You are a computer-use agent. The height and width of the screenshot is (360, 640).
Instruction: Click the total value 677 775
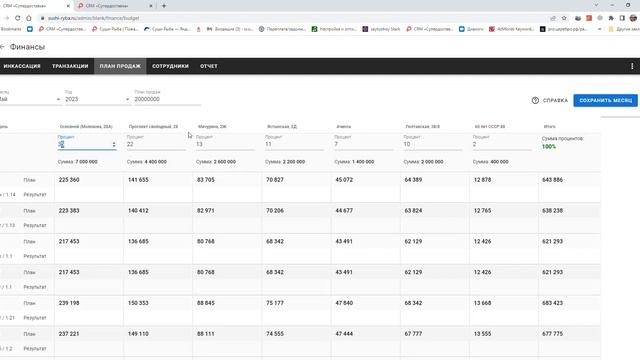[552, 333]
